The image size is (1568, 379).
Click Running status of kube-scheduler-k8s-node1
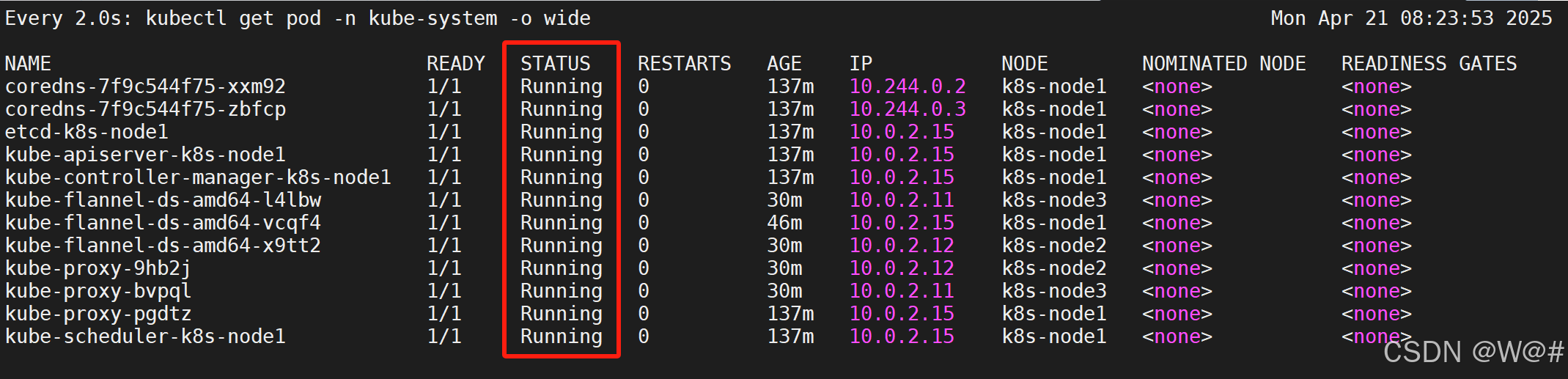562,336
